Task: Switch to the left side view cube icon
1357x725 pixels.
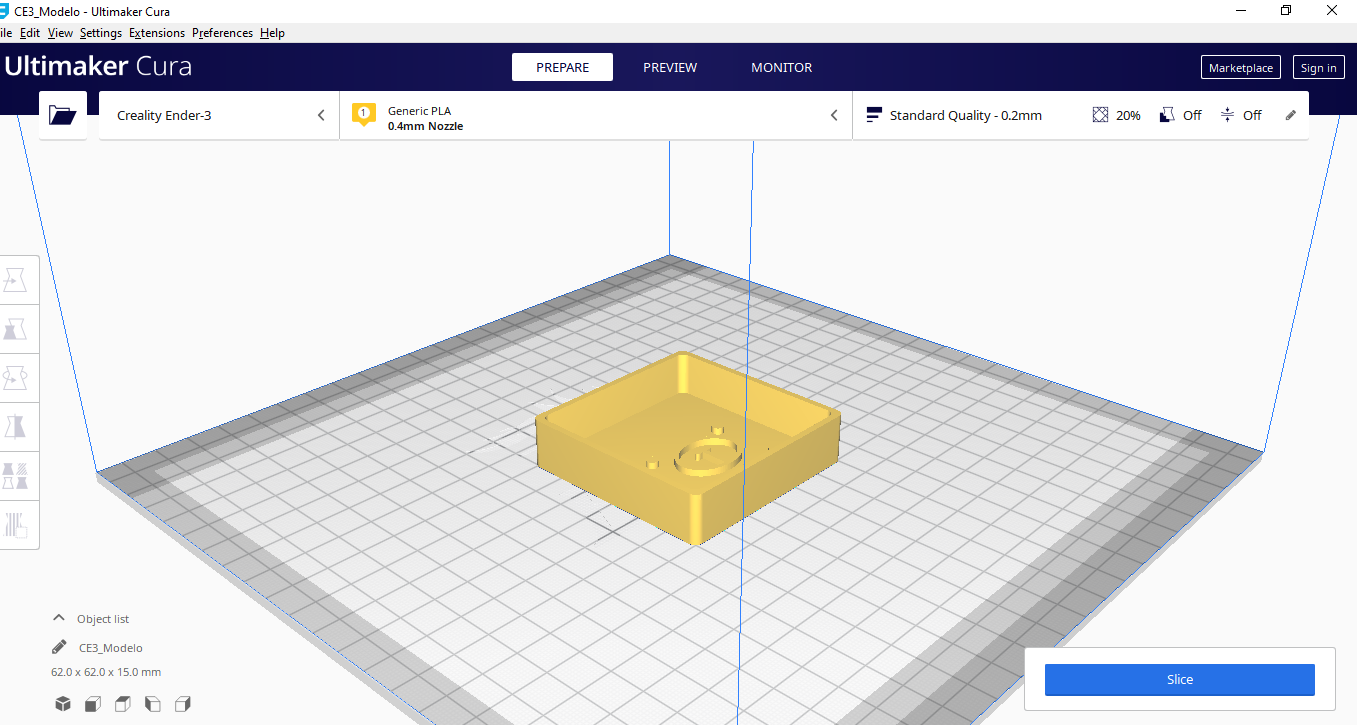Action: click(153, 704)
